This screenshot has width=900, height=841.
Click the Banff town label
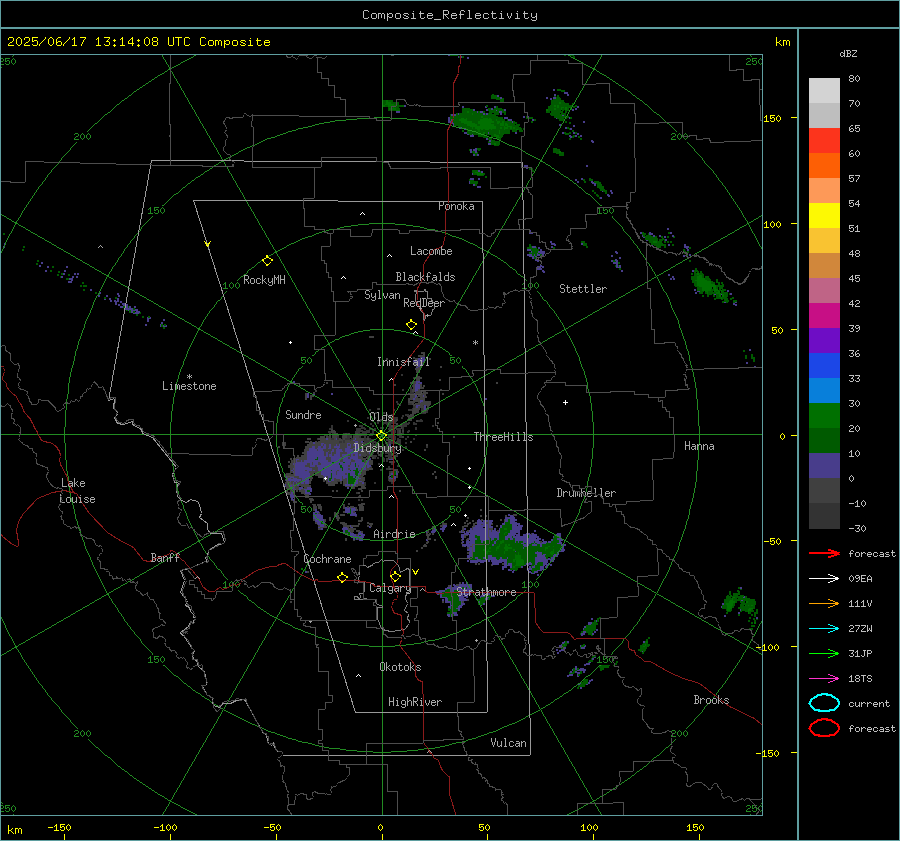coord(165,557)
